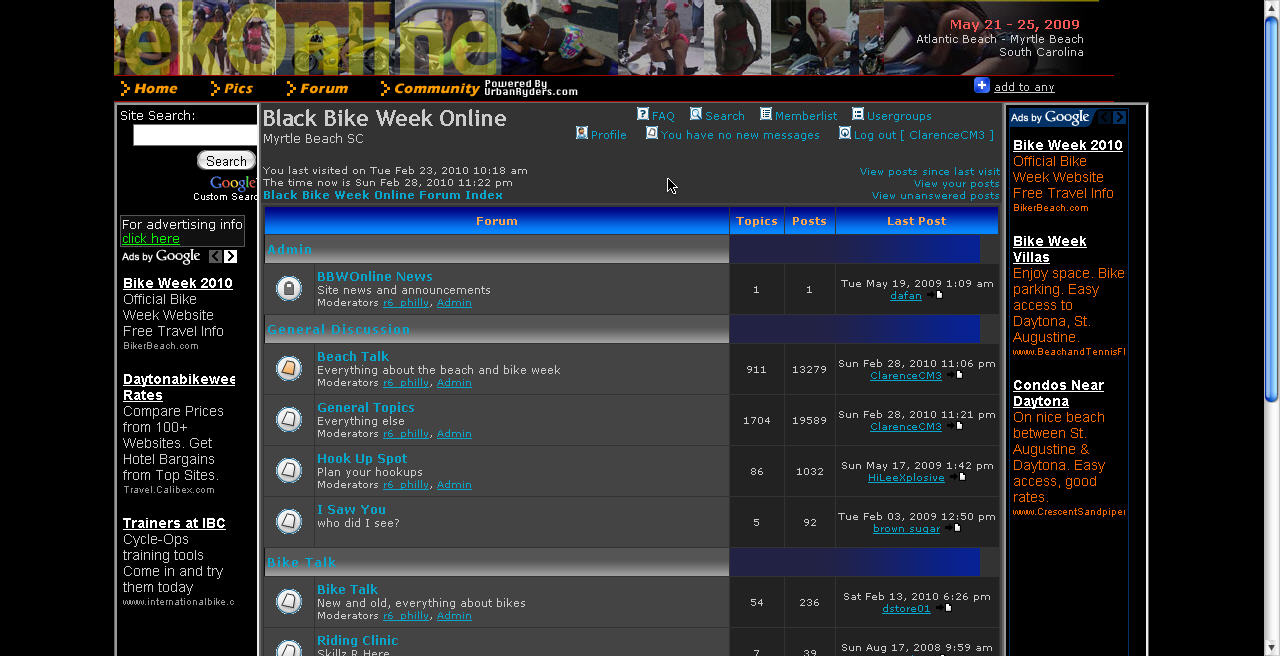Open Pics in the top navigation

pyautogui.click(x=232, y=88)
